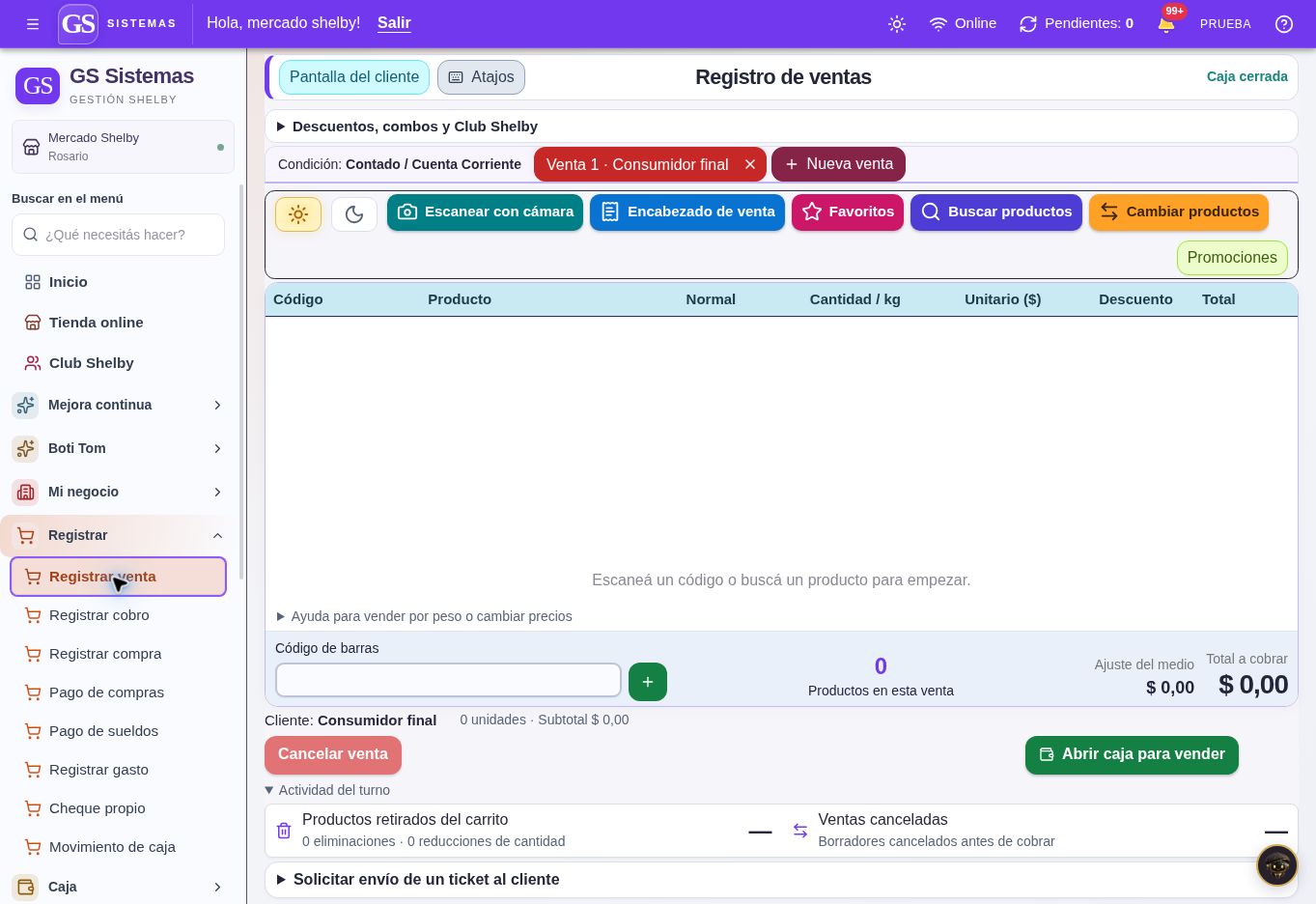Click the Online wifi status icon
Viewport: 1316px width, 904px height.
point(938,24)
